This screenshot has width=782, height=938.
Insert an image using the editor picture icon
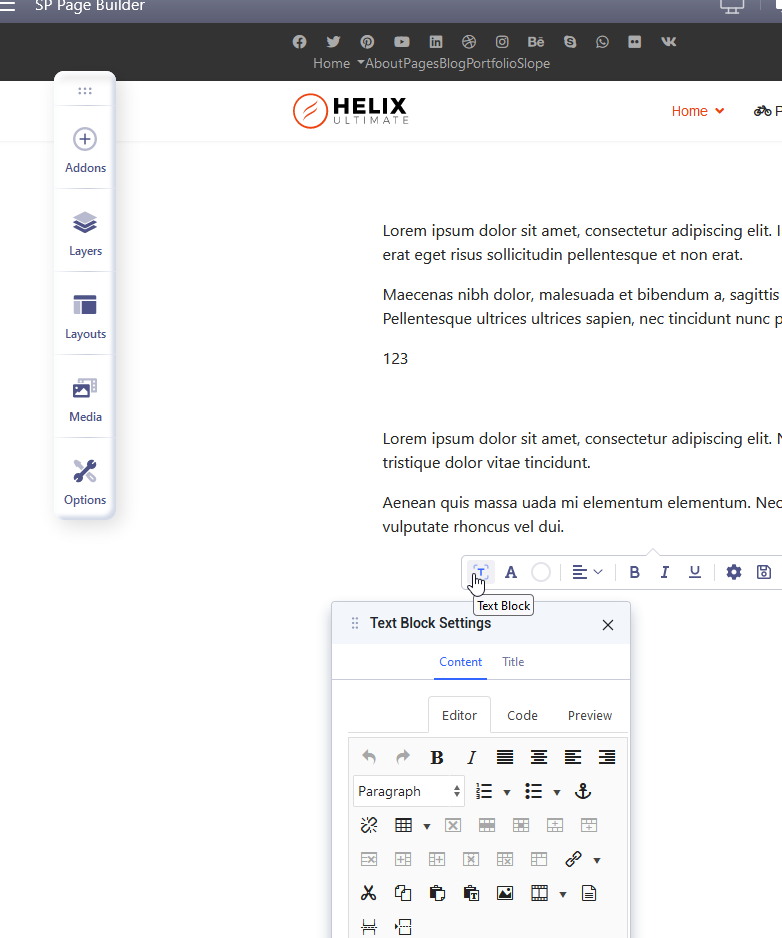(505, 893)
